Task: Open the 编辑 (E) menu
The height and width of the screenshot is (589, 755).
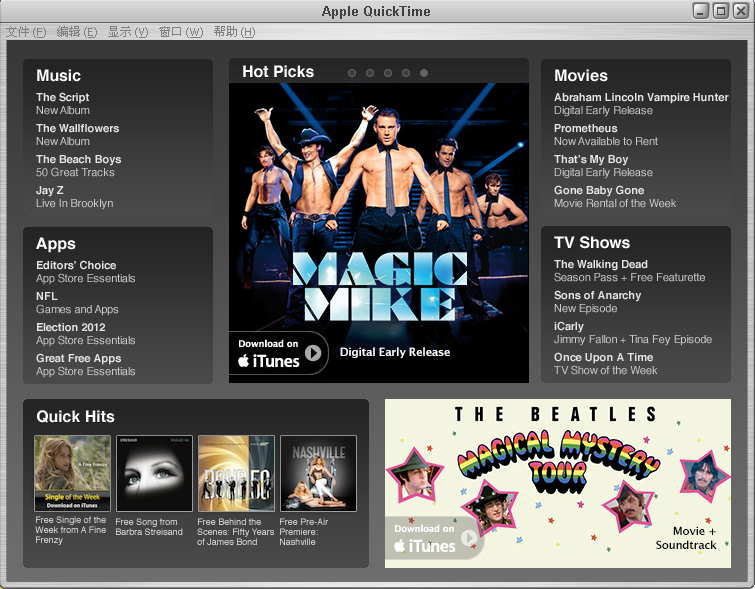Action: (x=77, y=32)
